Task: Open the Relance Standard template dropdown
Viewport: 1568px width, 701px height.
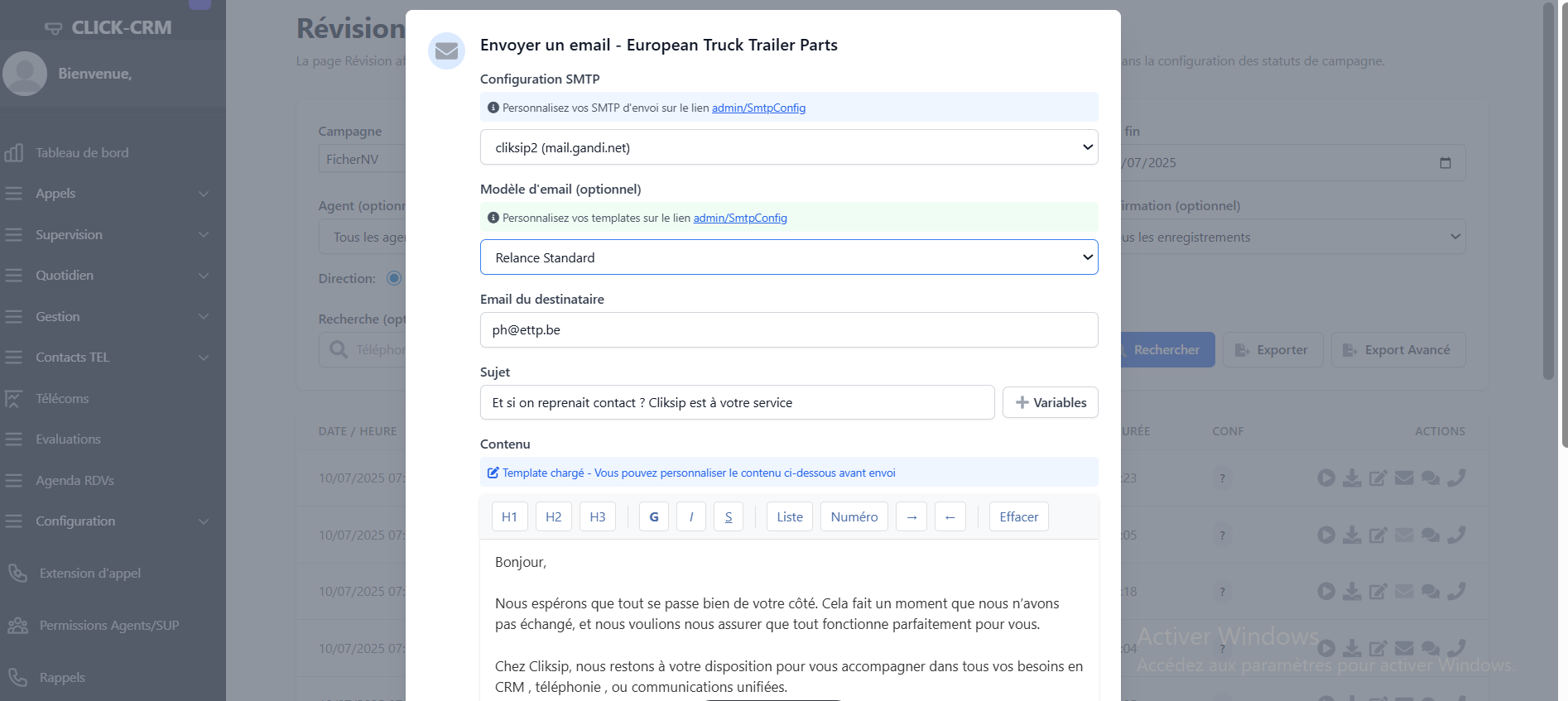Action: (788, 257)
